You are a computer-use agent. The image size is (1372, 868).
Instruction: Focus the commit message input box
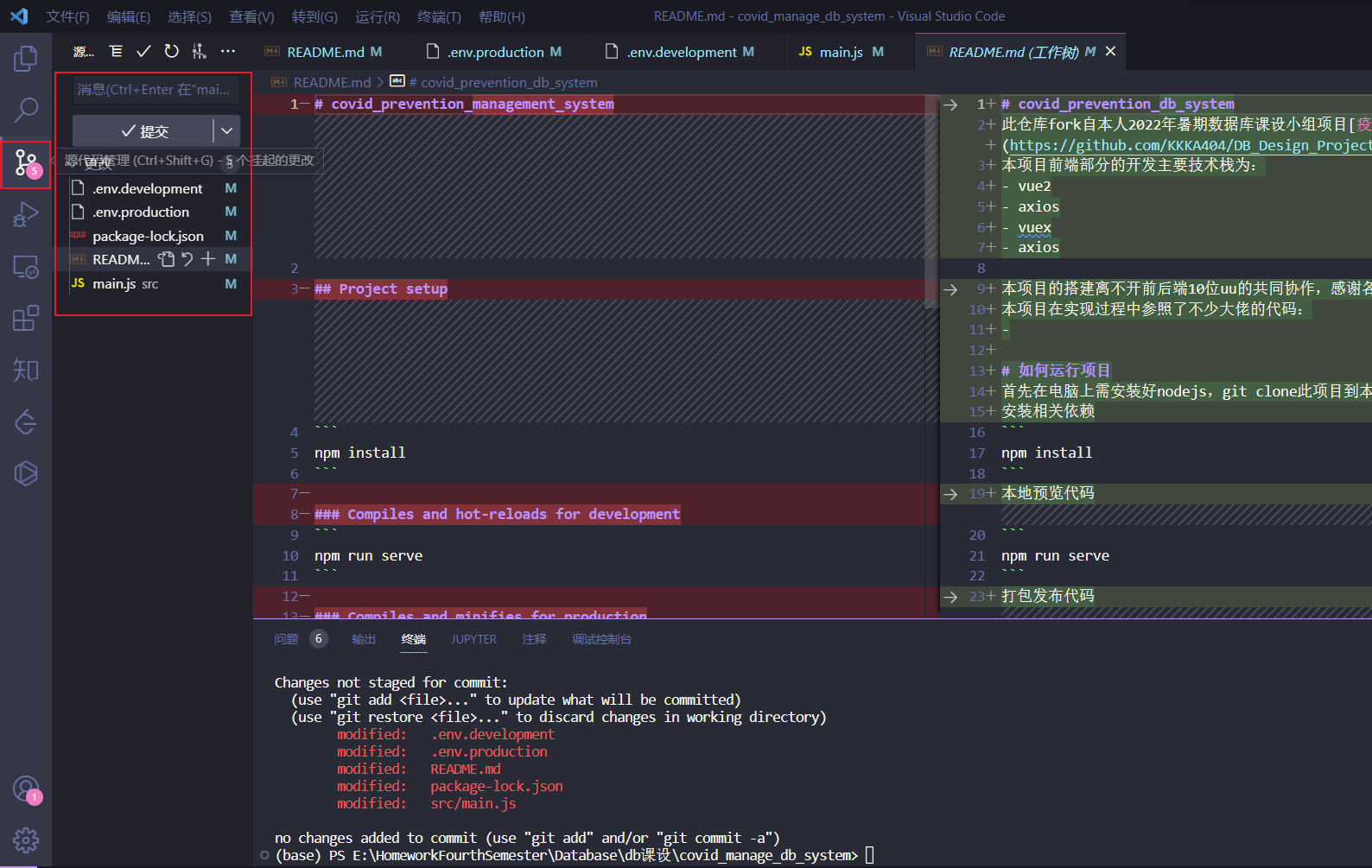point(156,90)
